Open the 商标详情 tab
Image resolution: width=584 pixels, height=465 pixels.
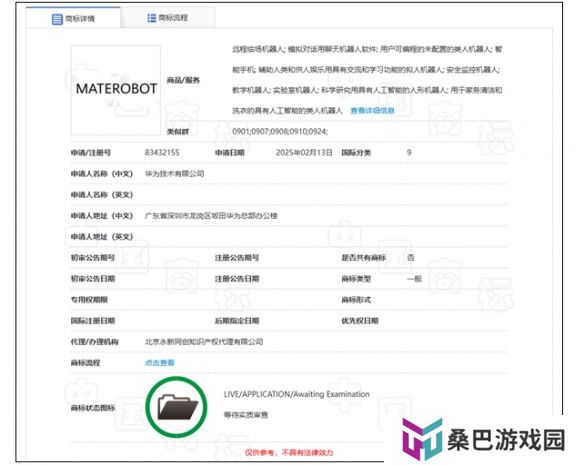(73, 18)
